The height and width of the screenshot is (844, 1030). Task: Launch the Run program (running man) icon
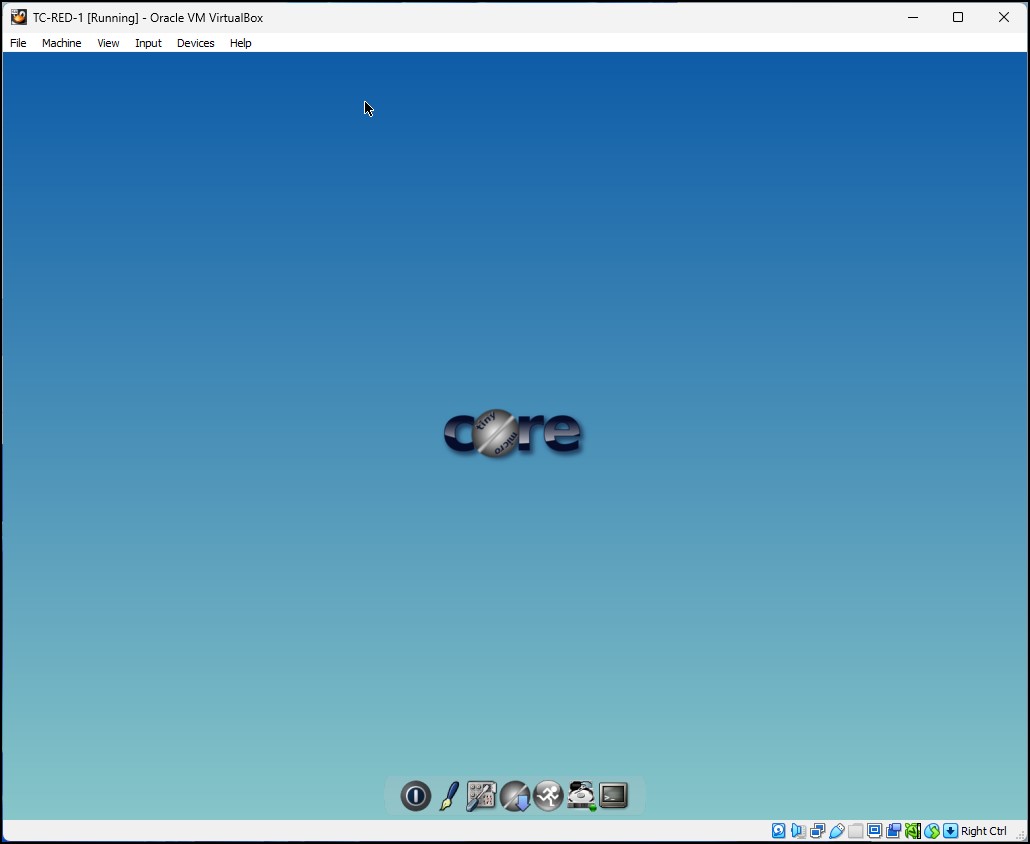click(548, 796)
